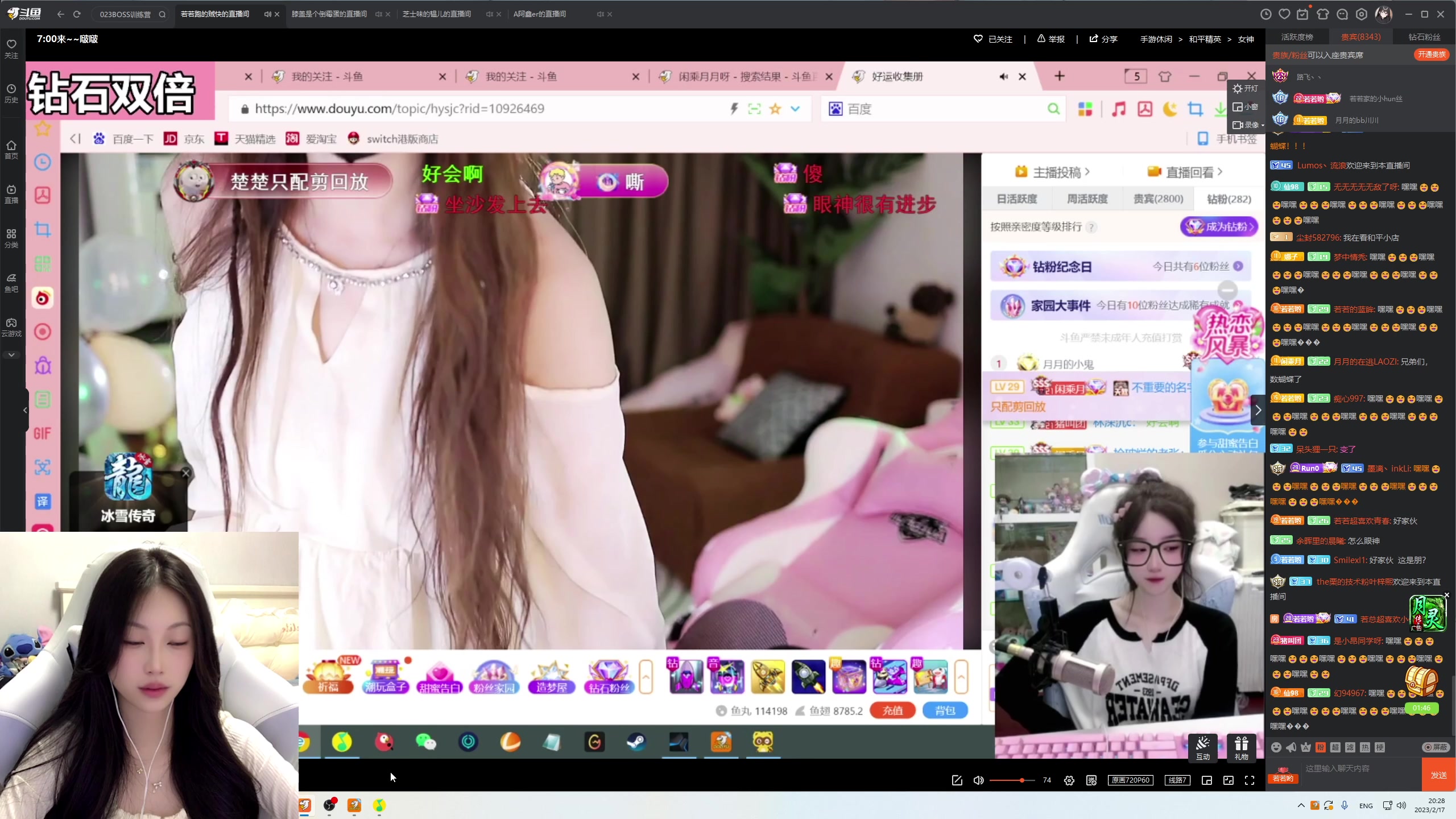Click the 开通贵族 button
The width and height of the screenshot is (1456, 819).
1432,55
